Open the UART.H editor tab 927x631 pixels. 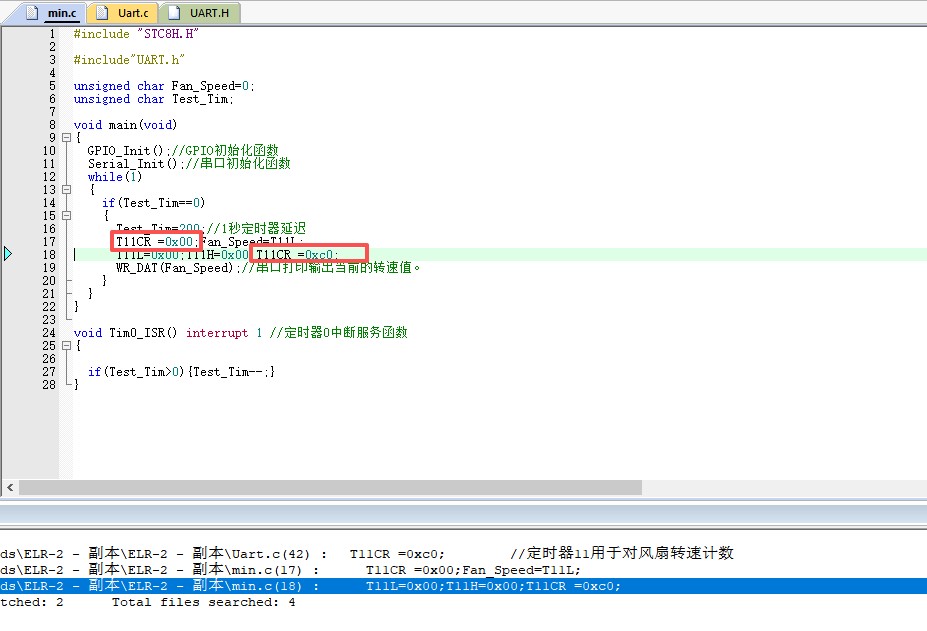[x=202, y=12]
